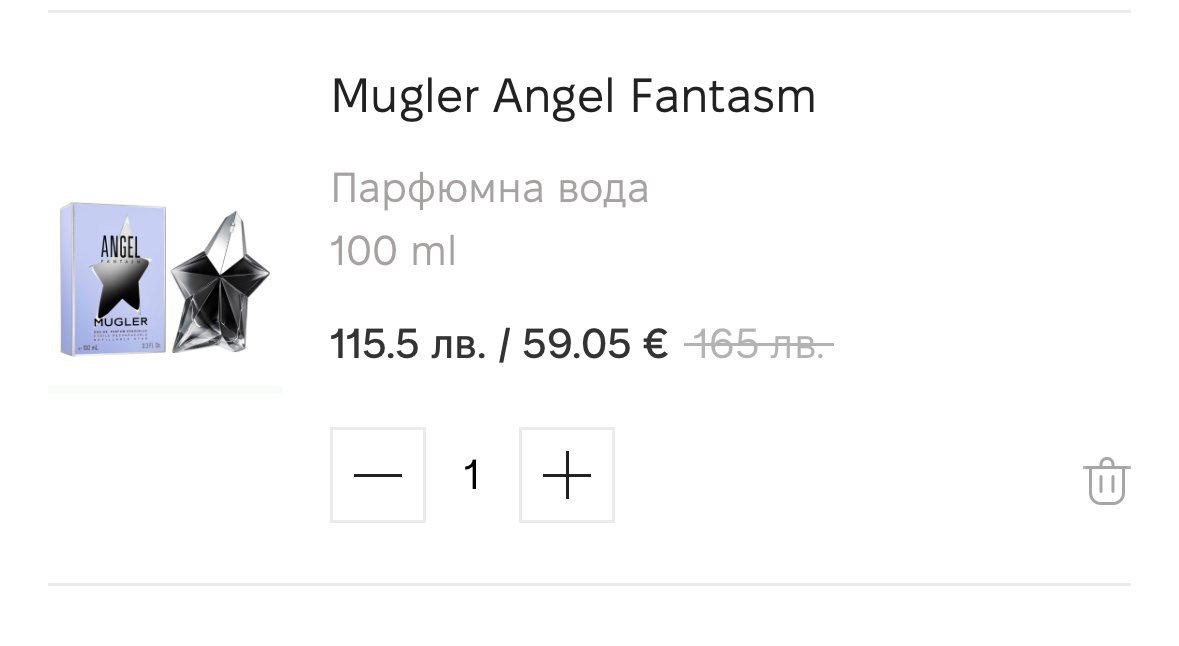1179x646 pixels.
Task: Click the euro price 59.05 €
Action: pyautogui.click(x=596, y=344)
